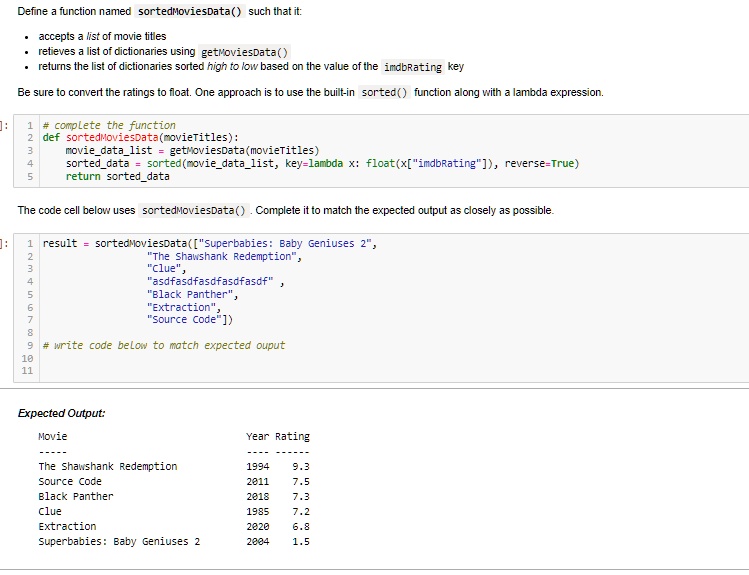Click the '# complete the function' comment
Screen dimensions: 749x575
[x=109, y=125]
